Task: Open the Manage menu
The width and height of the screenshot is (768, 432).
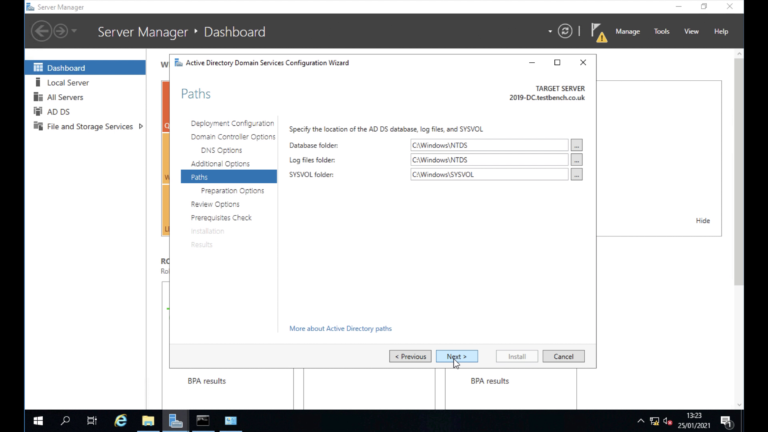Action: pyautogui.click(x=627, y=31)
